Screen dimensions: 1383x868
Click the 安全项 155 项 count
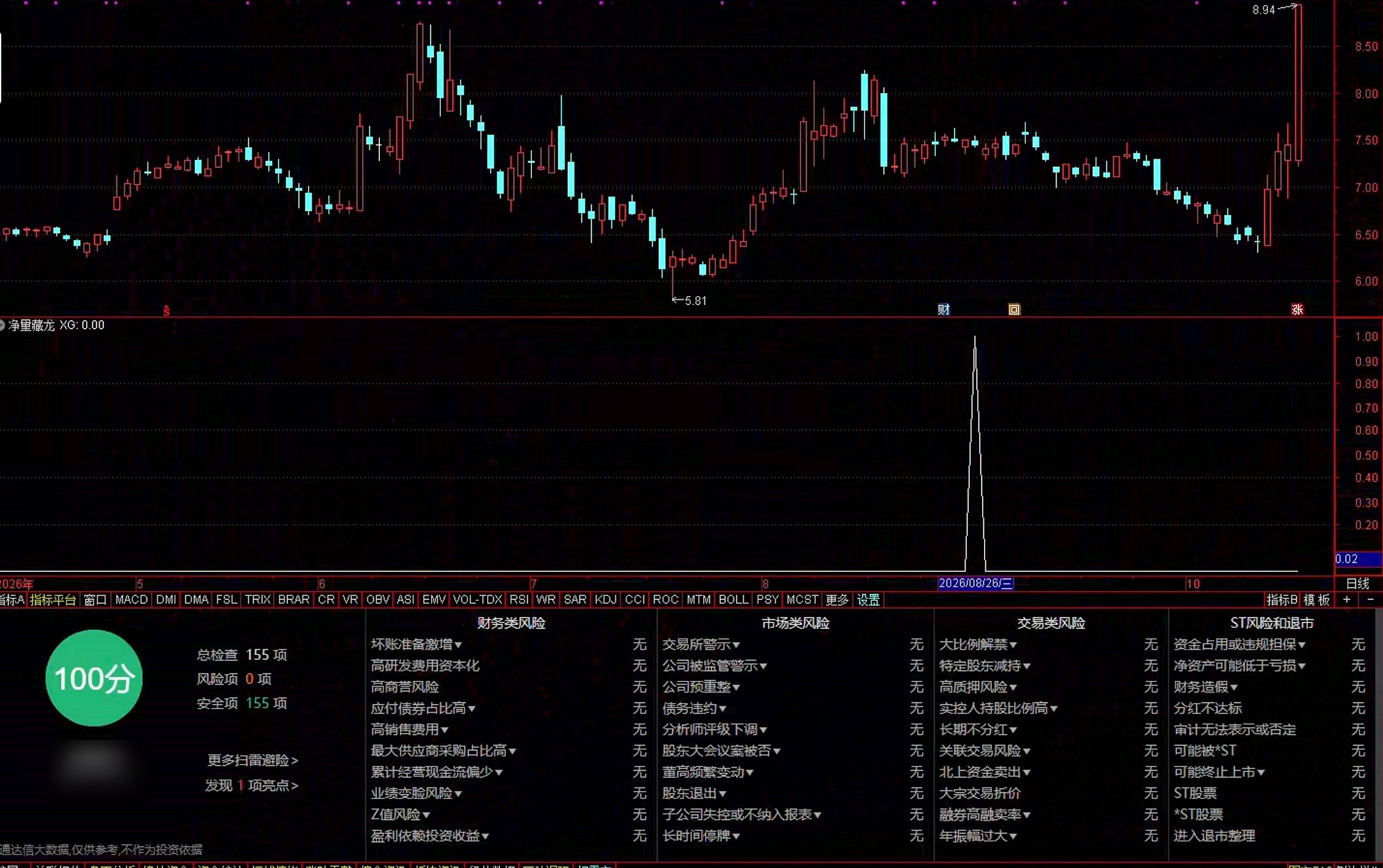pyautogui.click(x=242, y=703)
